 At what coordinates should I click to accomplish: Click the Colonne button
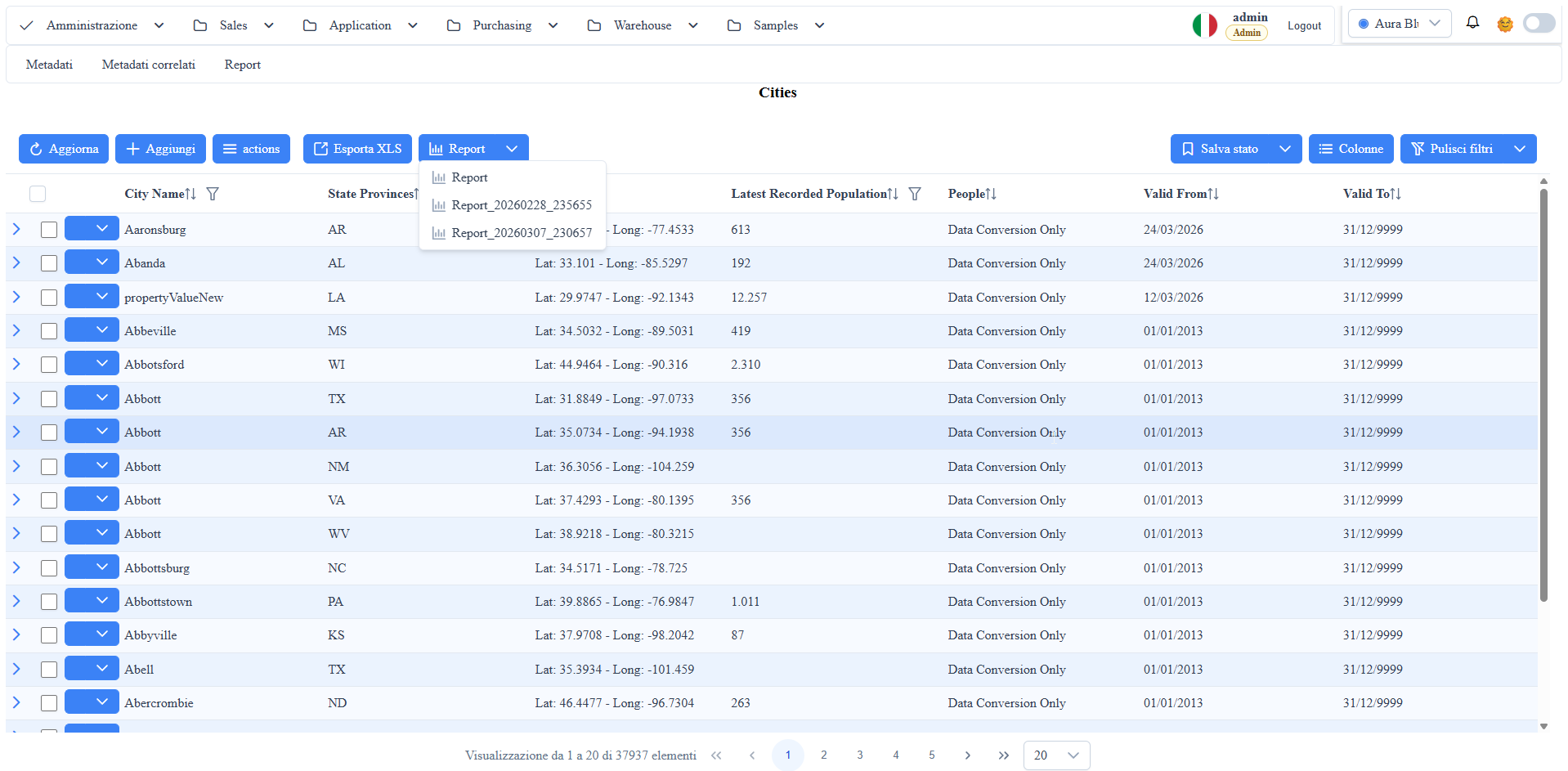[x=1351, y=149]
